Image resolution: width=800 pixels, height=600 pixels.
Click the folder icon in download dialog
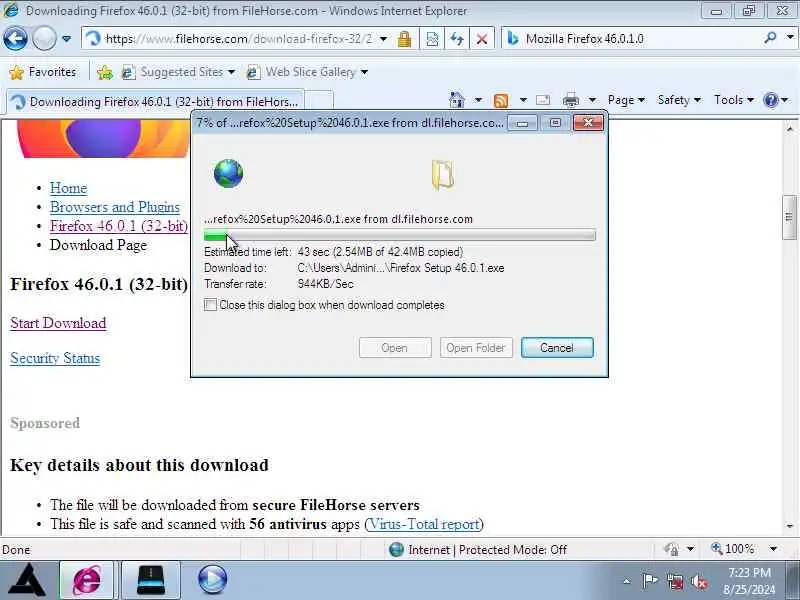[x=443, y=174]
